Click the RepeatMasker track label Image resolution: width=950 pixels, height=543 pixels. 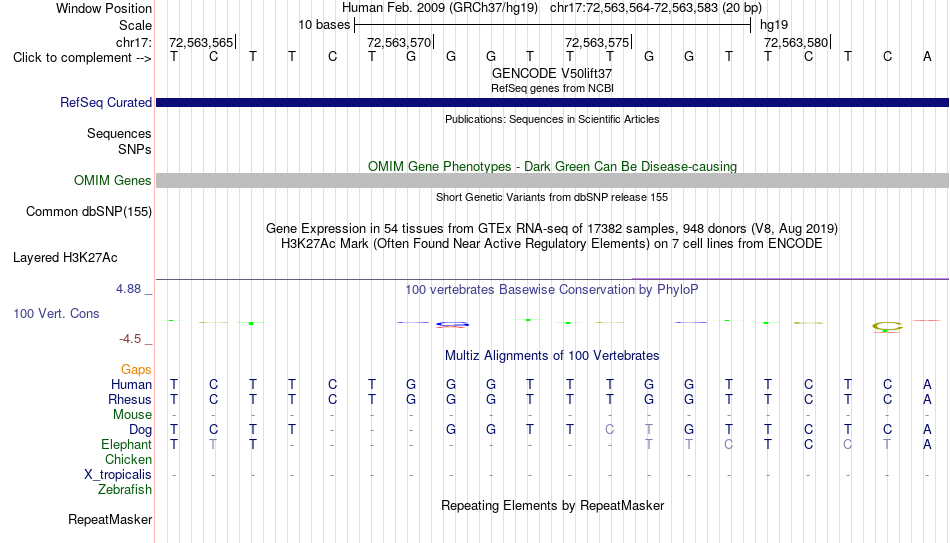[110, 519]
